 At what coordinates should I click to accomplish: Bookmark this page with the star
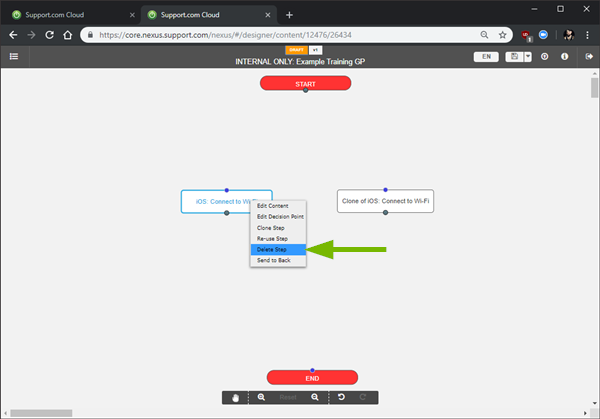click(x=502, y=35)
